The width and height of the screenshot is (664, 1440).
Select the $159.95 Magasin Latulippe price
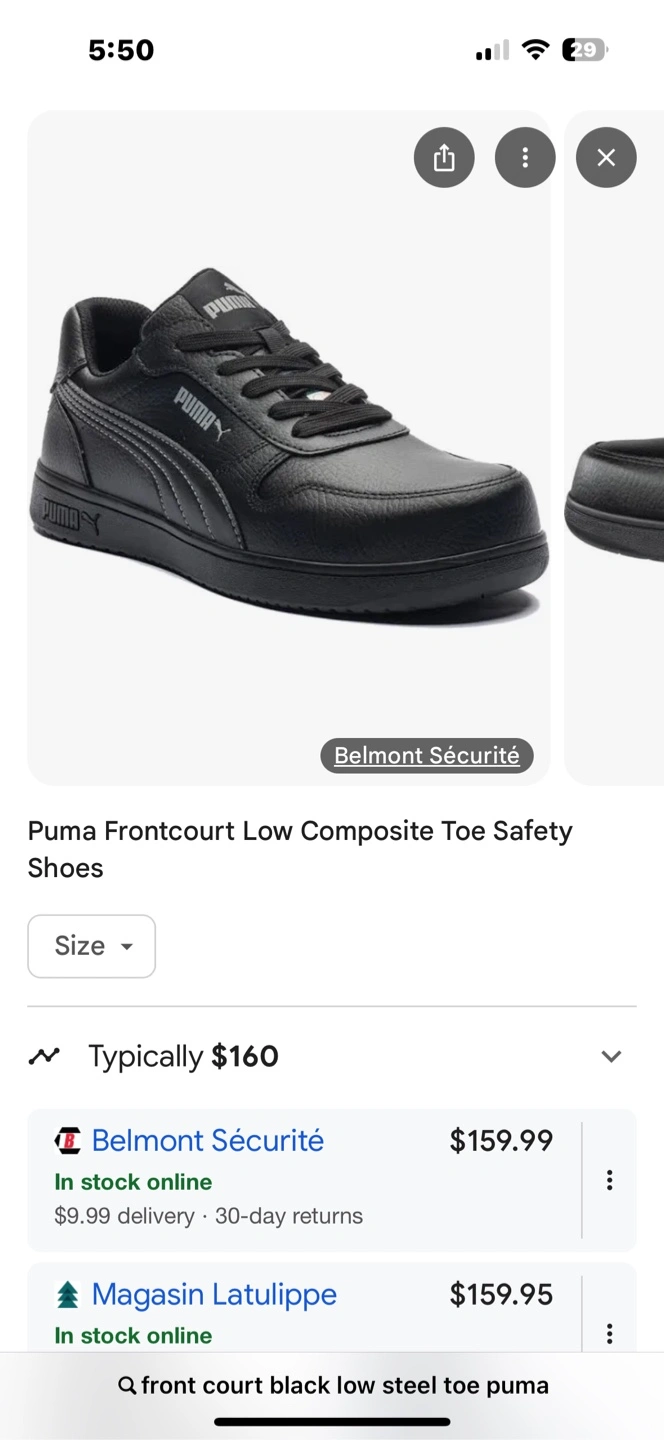point(501,1295)
